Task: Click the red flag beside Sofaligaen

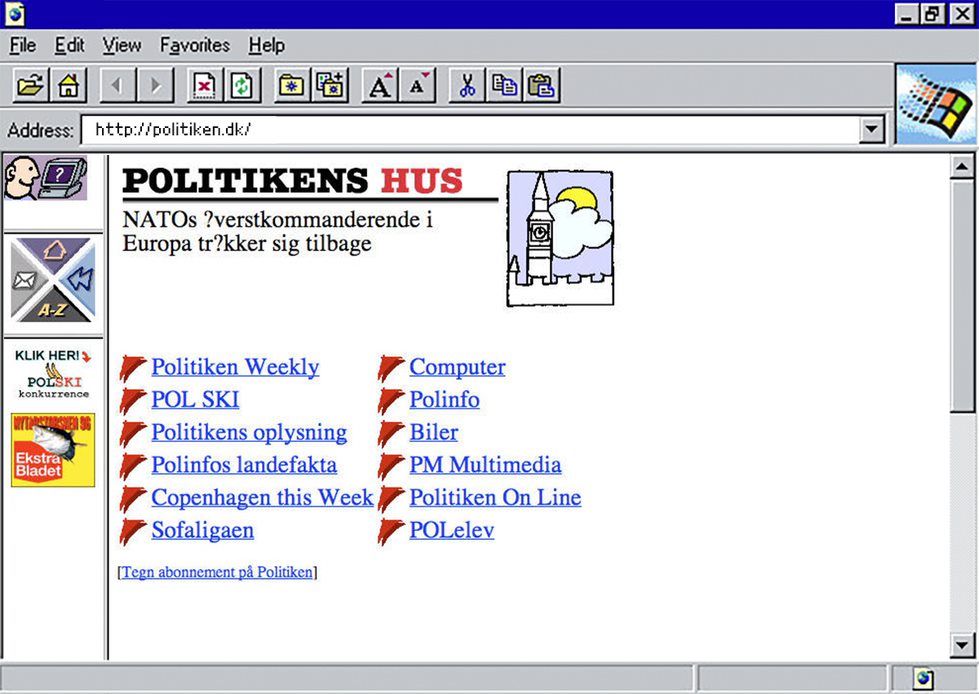Action: point(132,531)
